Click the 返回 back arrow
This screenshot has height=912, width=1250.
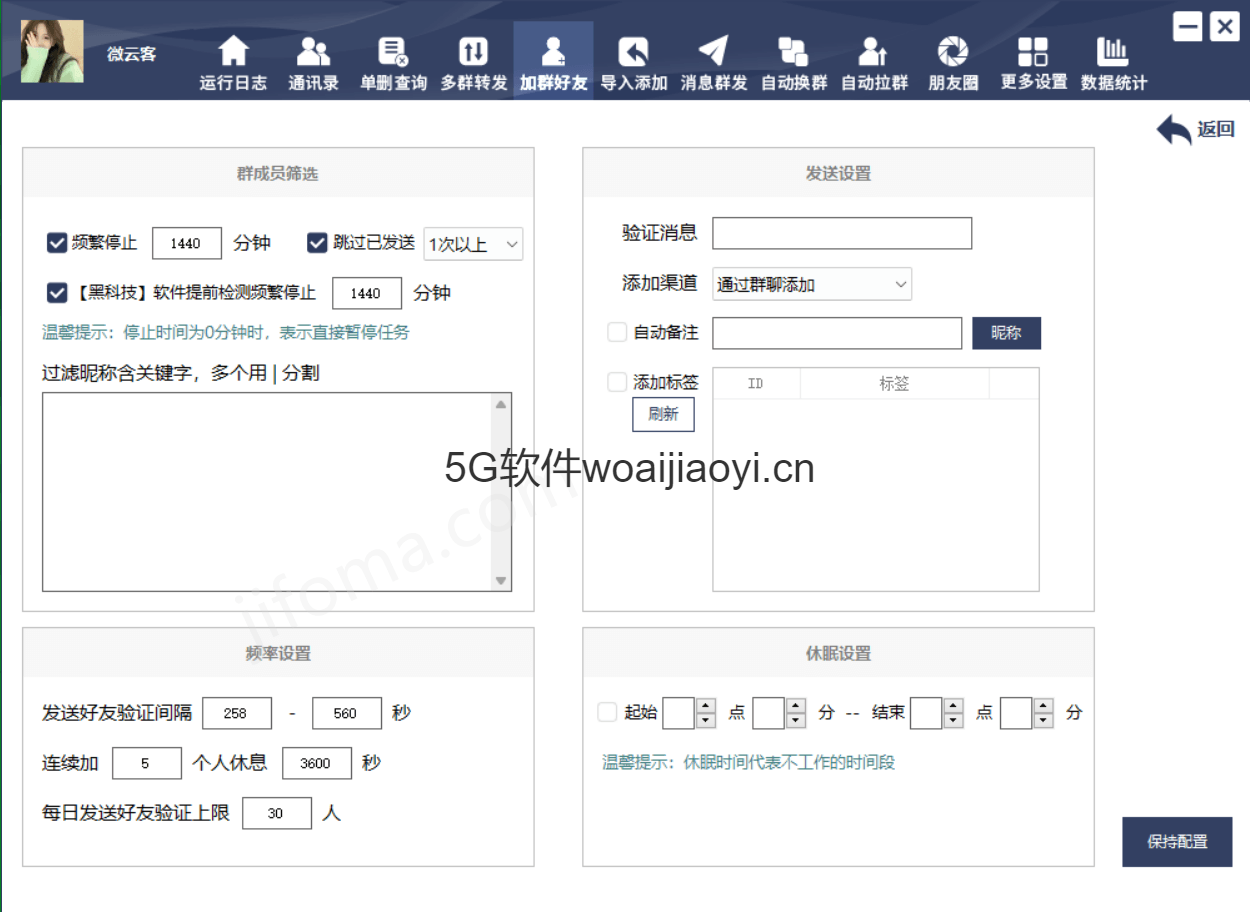point(1174,130)
